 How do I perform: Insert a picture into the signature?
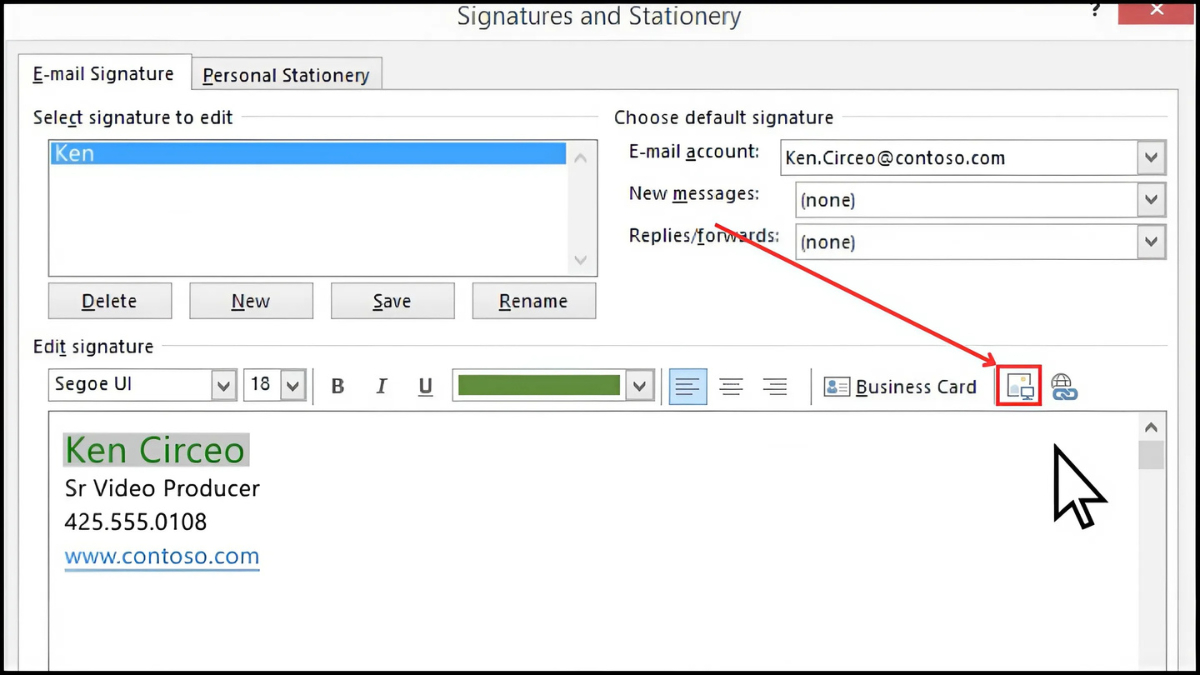click(1019, 386)
